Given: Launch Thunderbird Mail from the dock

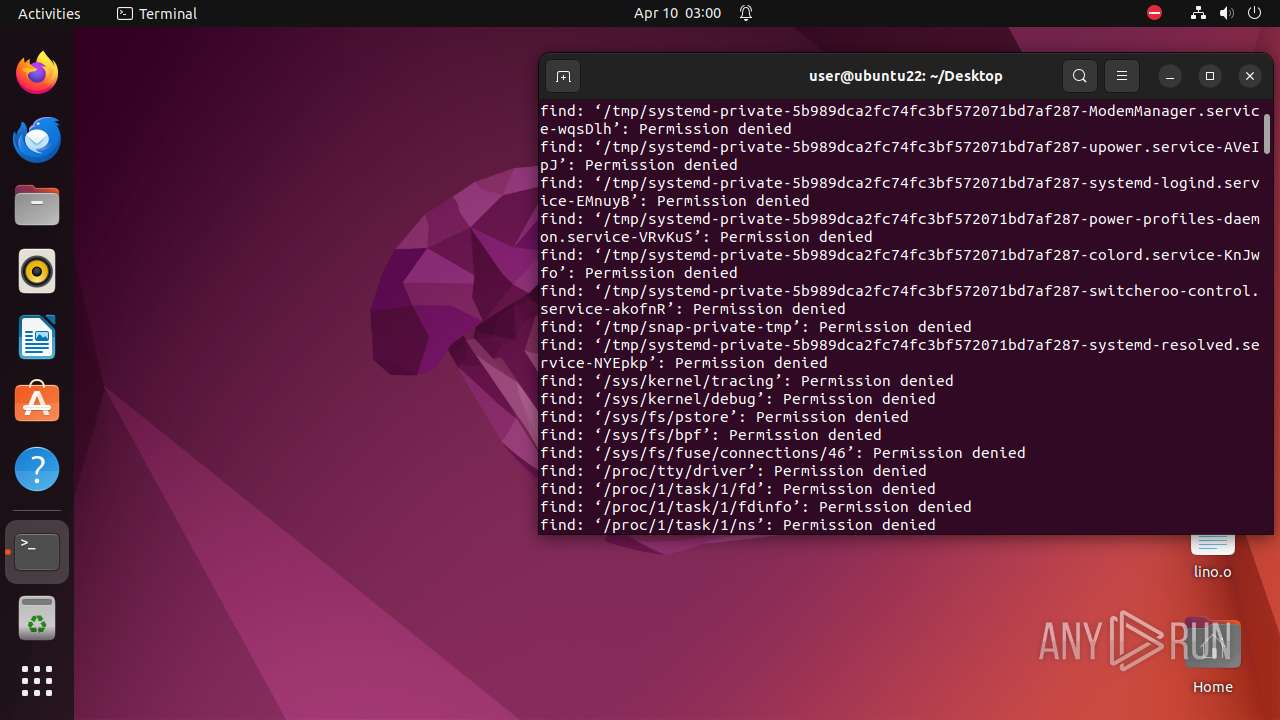Looking at the screenshot, I should point(37,140).
